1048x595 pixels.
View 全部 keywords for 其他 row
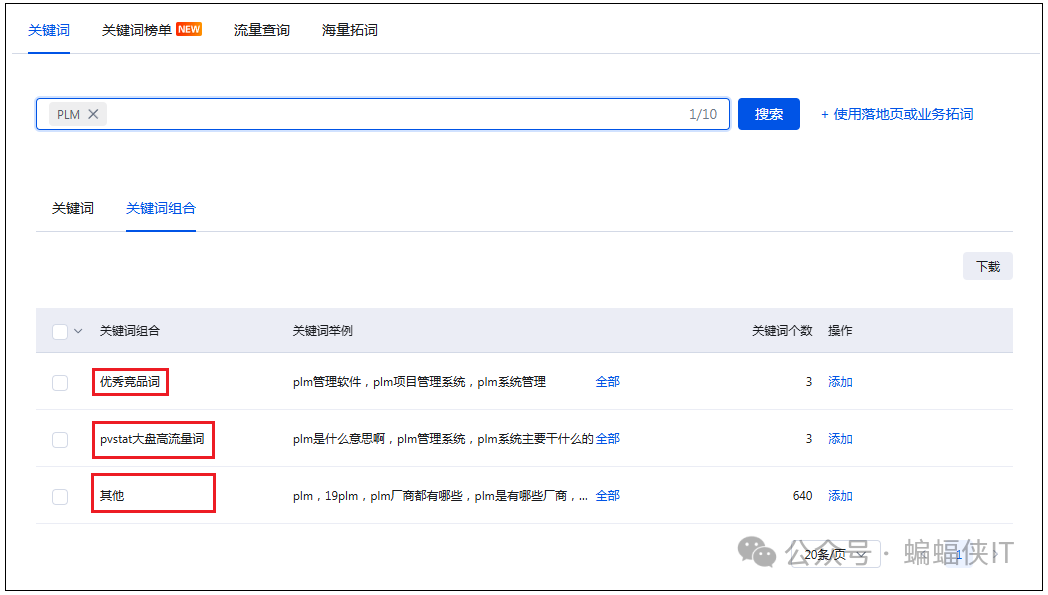pyautogui.click(x=607, y=496)
